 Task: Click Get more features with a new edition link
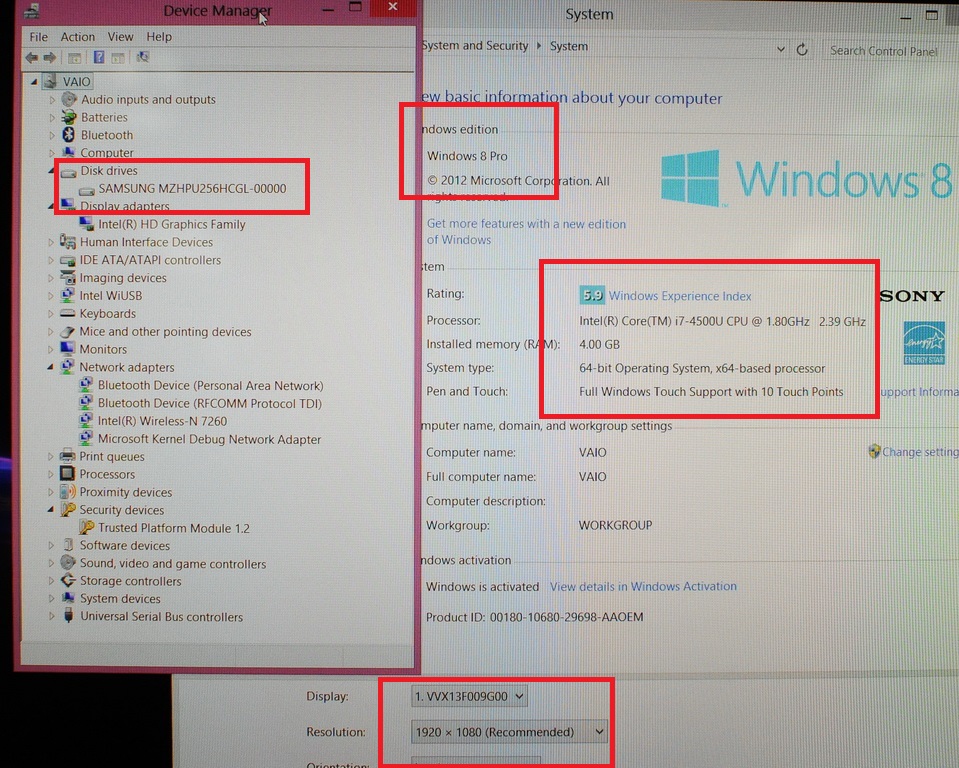coord(526,232)
